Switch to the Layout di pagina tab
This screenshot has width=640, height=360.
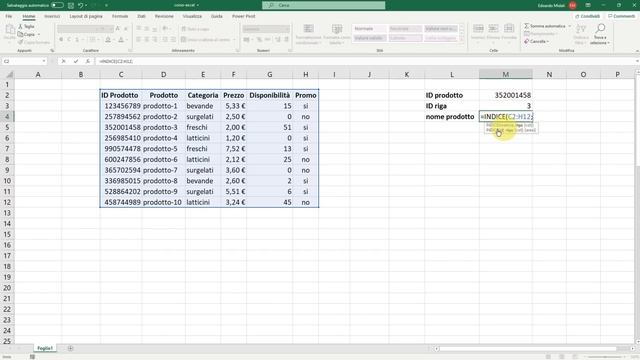(86, 16)
